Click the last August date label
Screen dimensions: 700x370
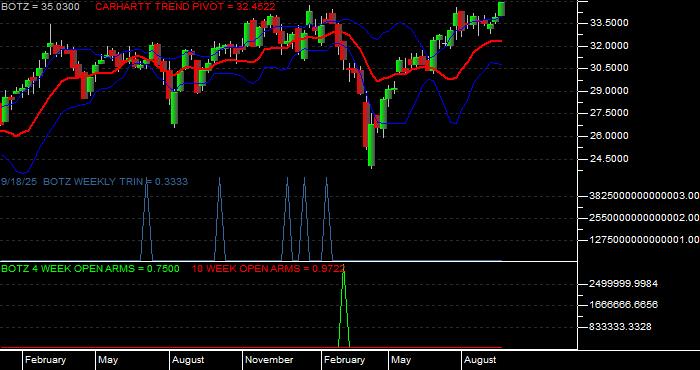[480, 360]
